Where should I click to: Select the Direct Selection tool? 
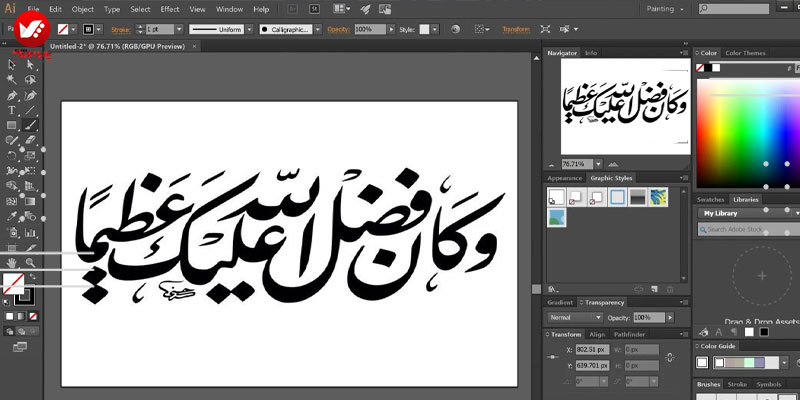coord(30,64)
